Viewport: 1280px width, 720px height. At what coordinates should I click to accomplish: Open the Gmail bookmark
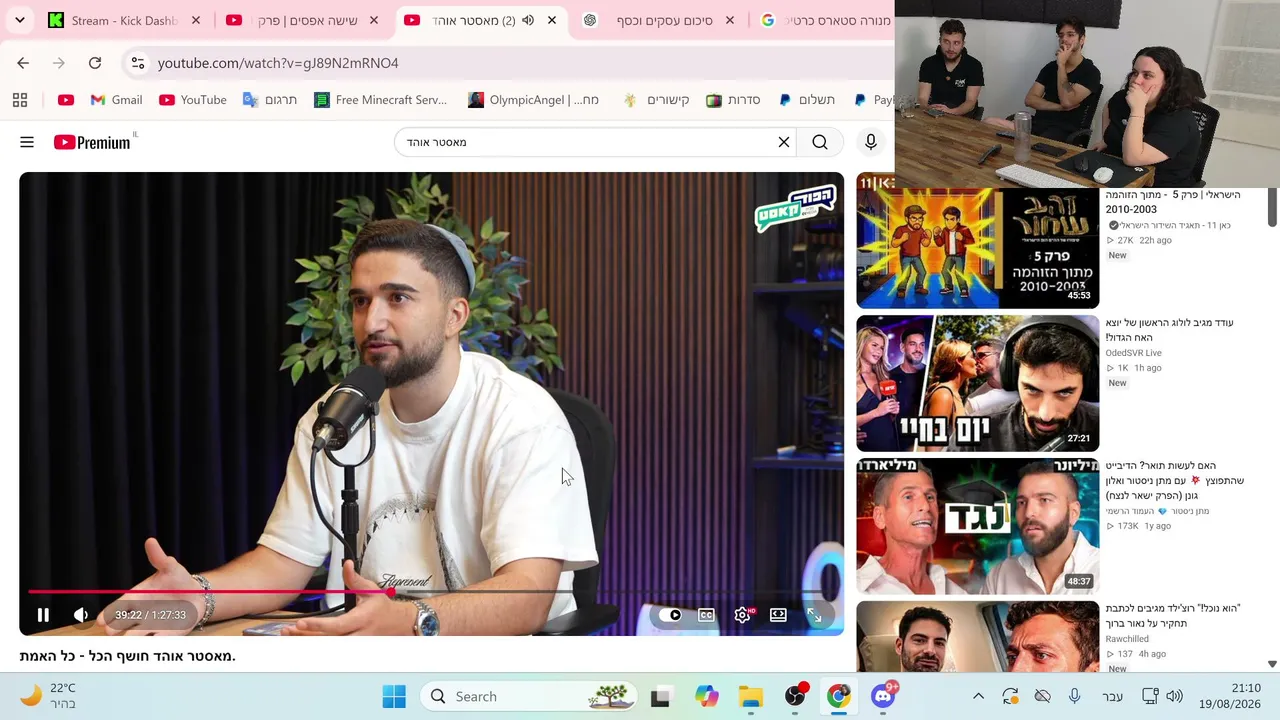click(117, 100)
